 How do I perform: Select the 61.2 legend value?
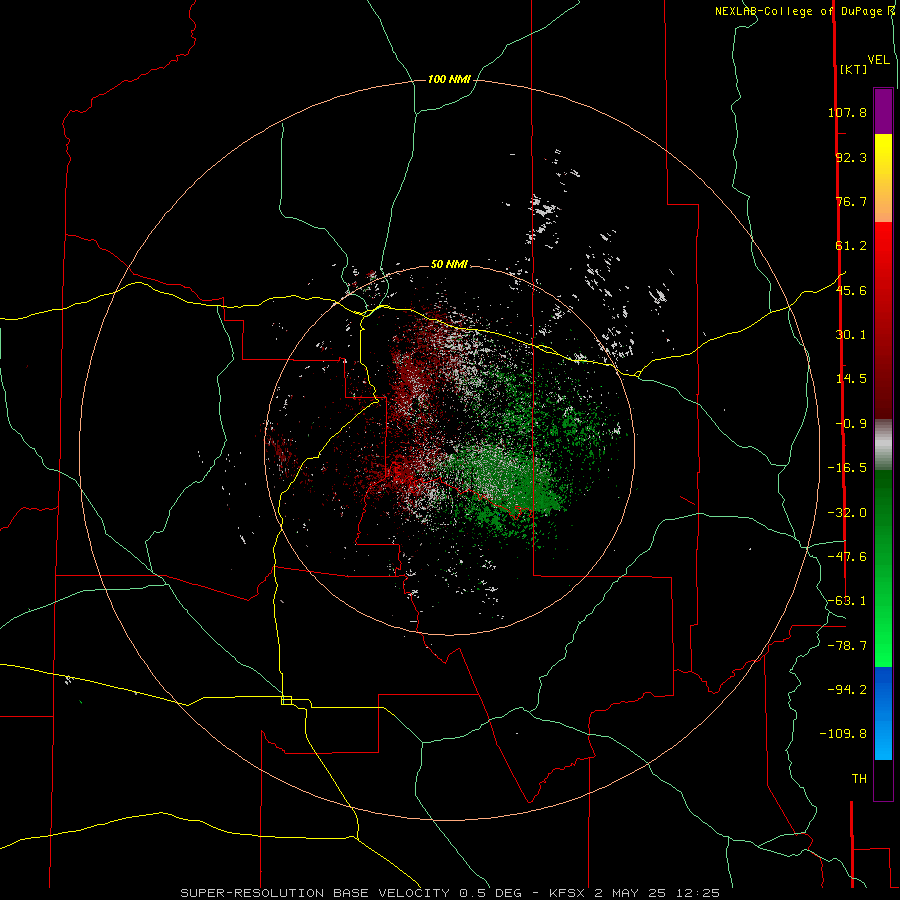click(x=851, y=246)
